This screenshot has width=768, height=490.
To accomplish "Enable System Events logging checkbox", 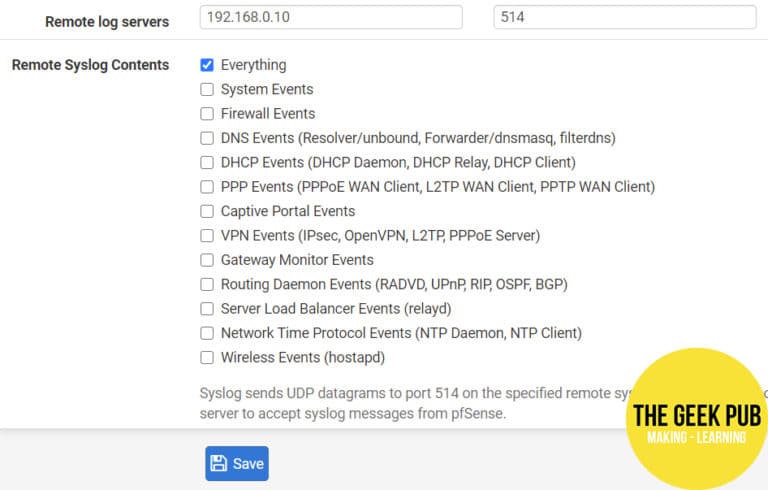I will tap(207, 89).
